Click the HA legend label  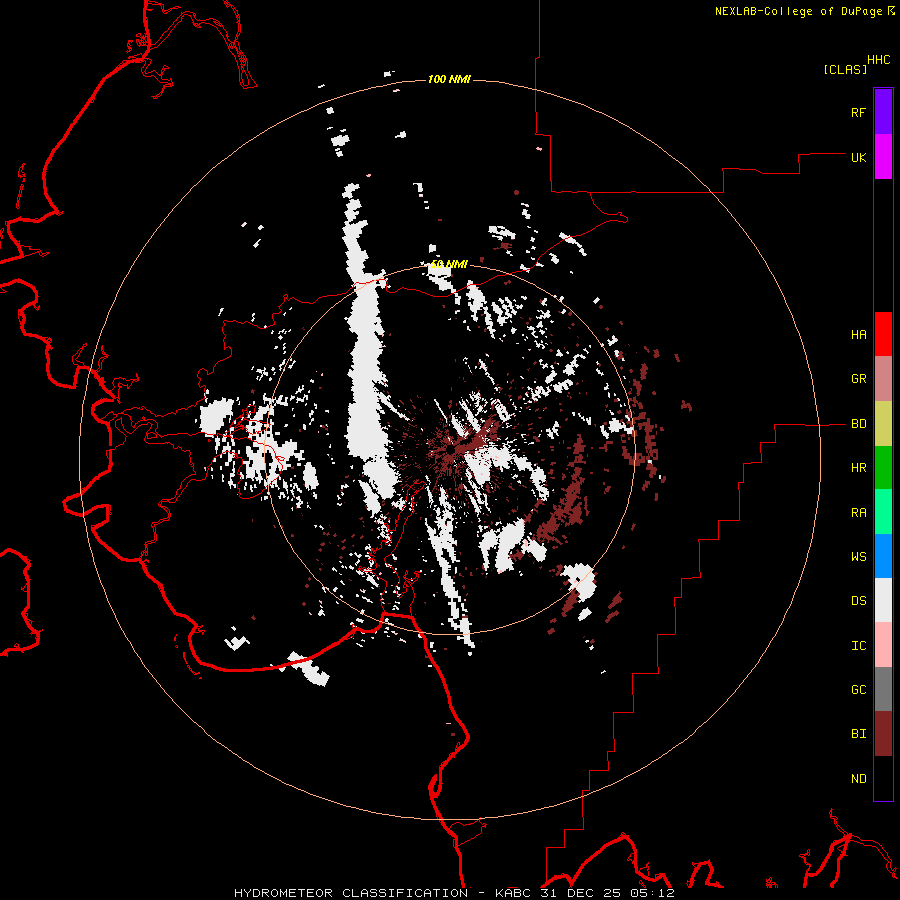pyautogui.click(x=858, y=335)
